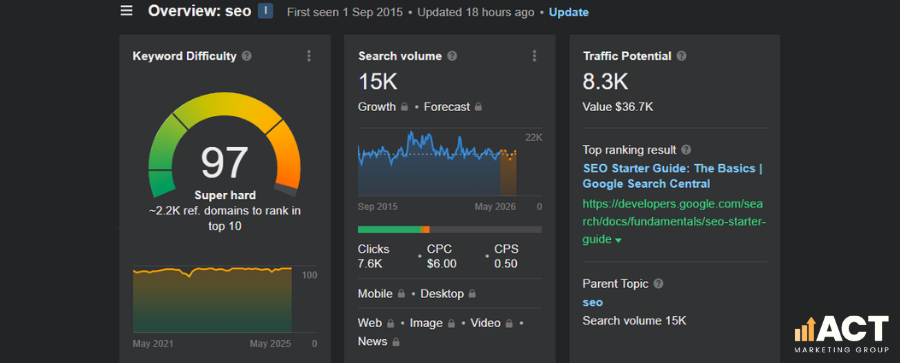Click Top ranking result help icon
This screenshot has height=363, width=900.
(686, 150)
